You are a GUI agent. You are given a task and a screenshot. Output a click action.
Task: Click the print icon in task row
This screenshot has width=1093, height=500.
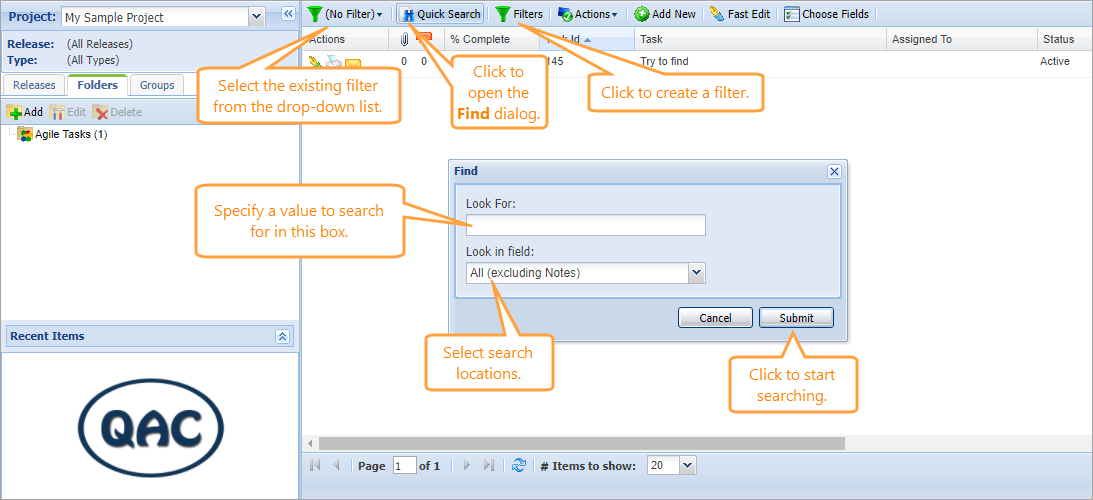(335, 62)
